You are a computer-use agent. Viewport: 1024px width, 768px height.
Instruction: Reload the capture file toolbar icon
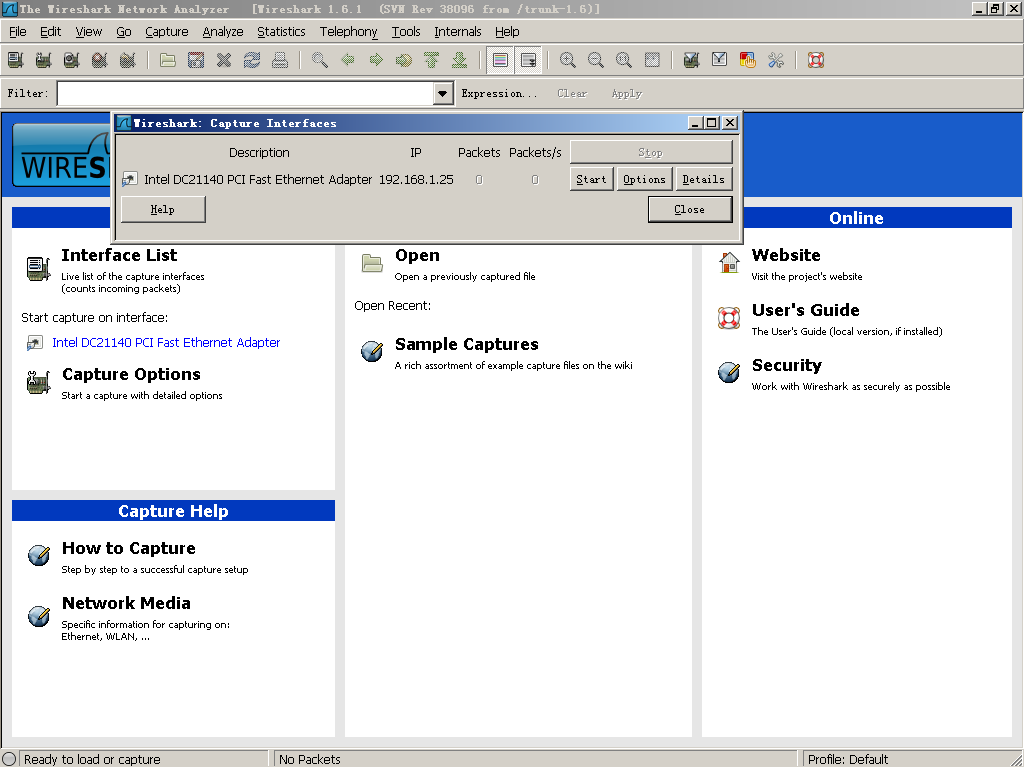[x=252, y=60]
